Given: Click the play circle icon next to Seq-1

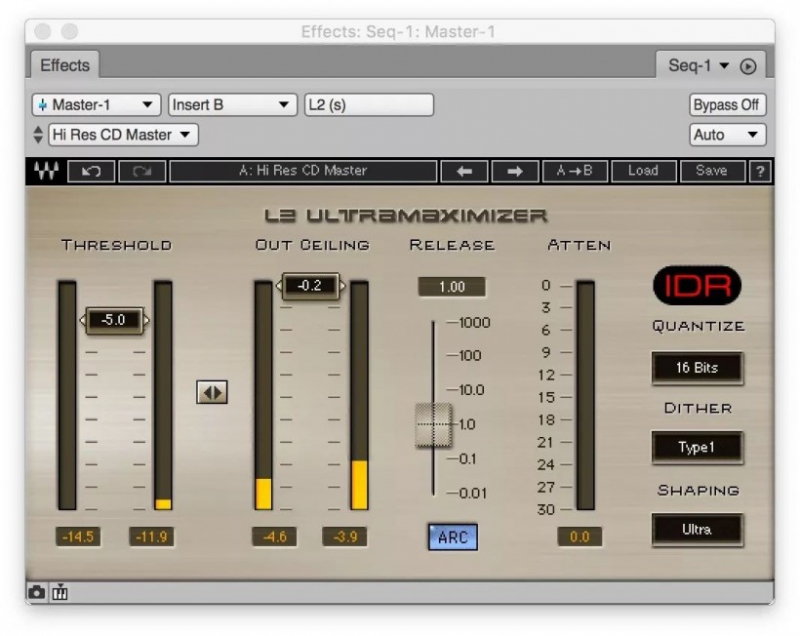Looking at the screenshot, I should pyautogui.click(x=748, y=66).
